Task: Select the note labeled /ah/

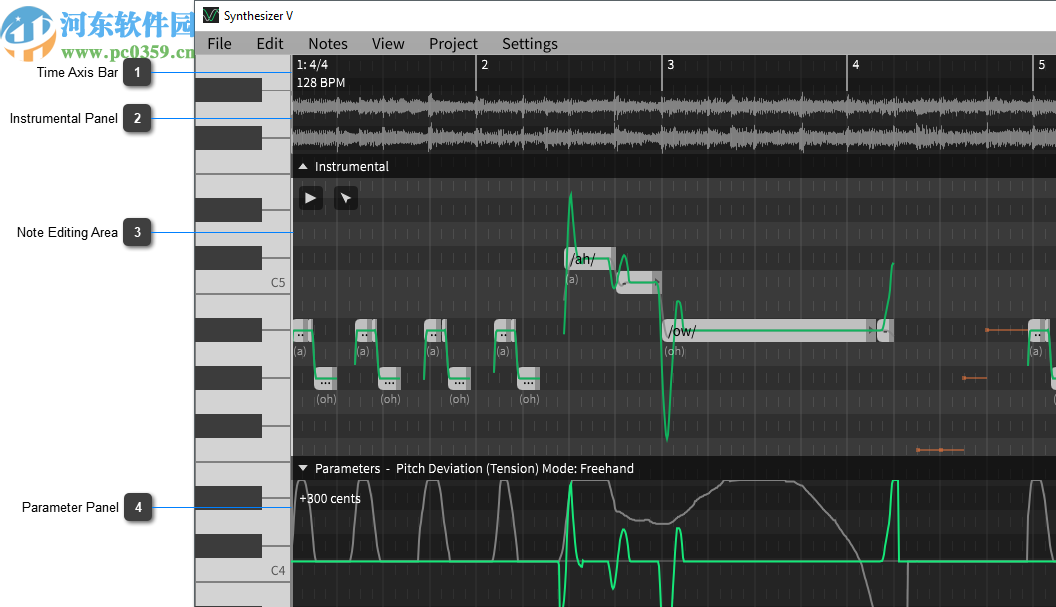Action: (588, 258)
